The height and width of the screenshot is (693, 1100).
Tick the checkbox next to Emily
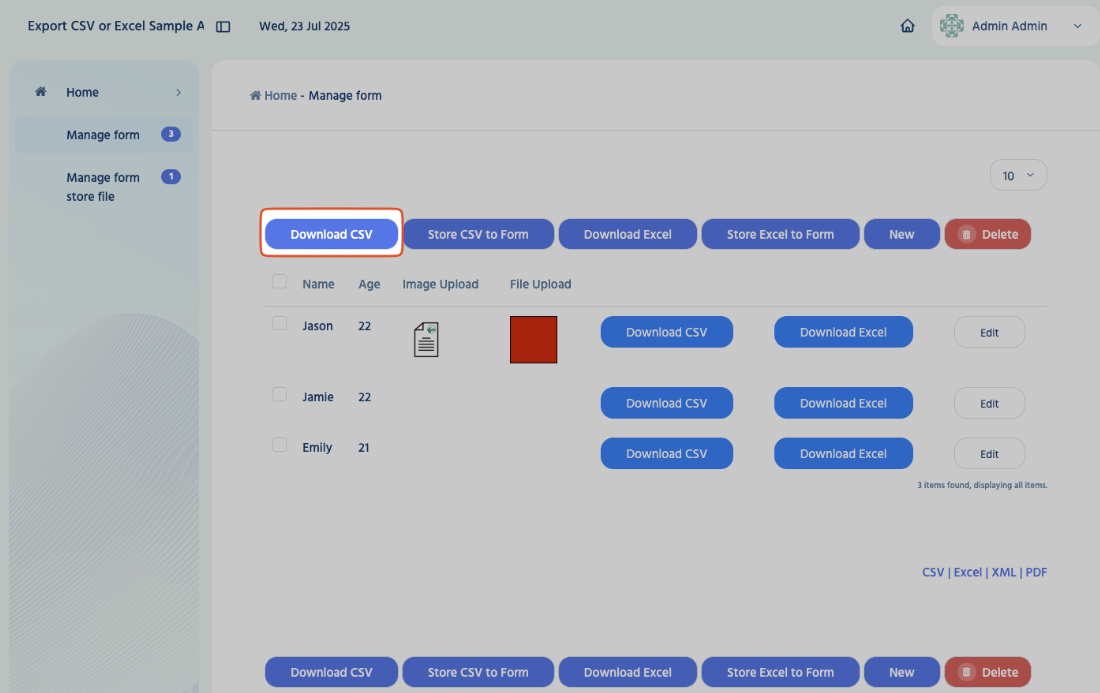click(279, 445)
